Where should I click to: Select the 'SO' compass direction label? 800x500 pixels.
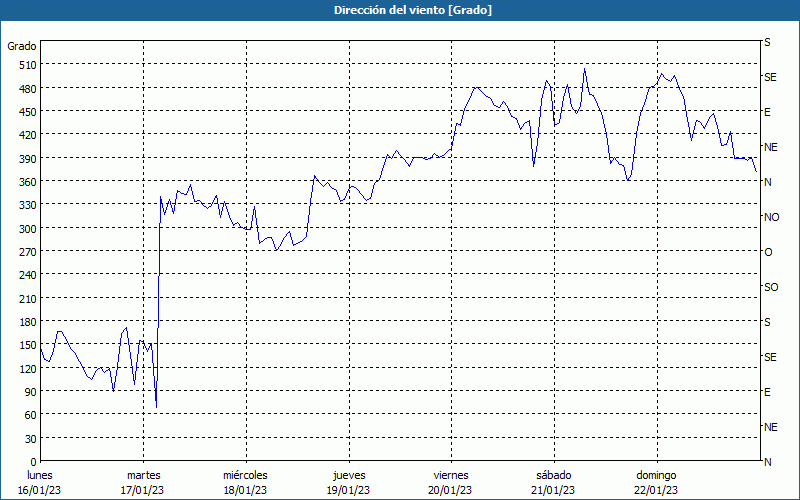tap(771, 287)
